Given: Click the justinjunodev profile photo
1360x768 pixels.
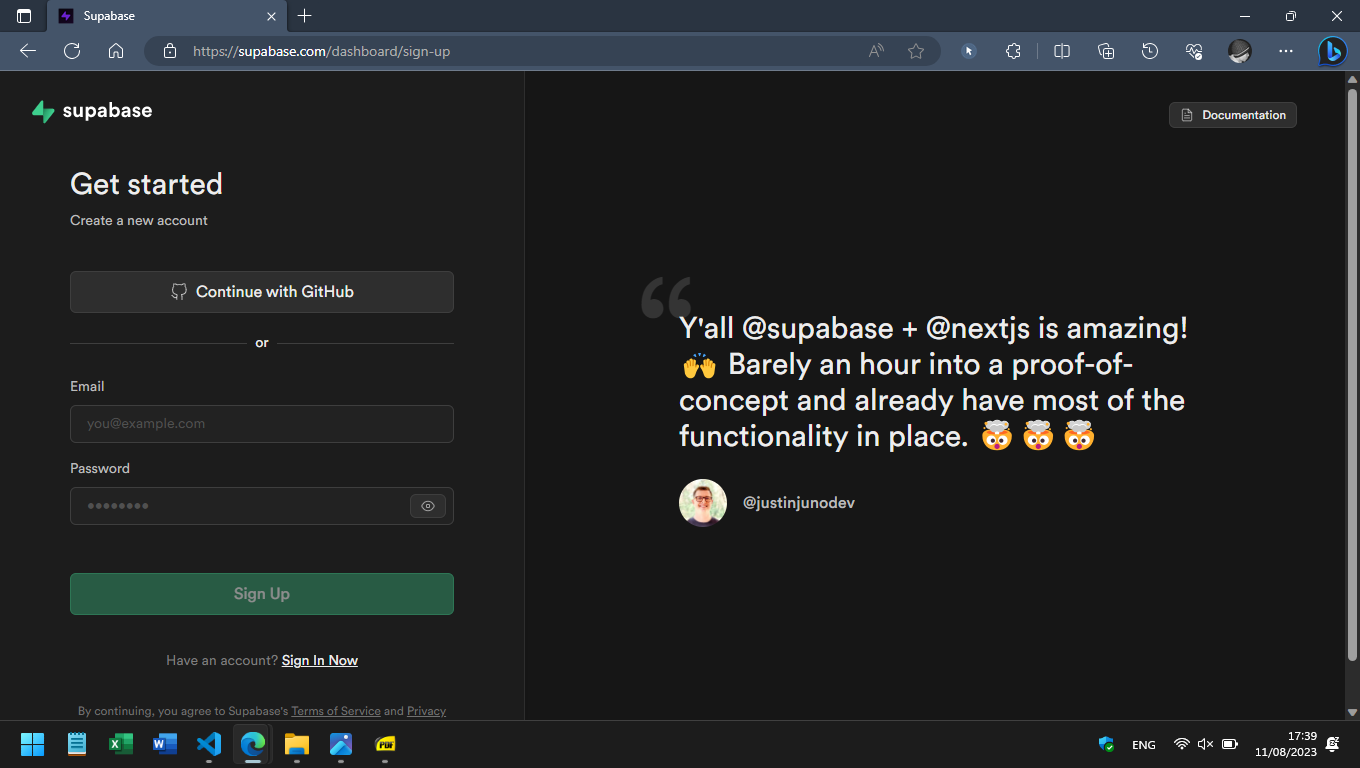Looking at the screenshot, I should 703,503.
